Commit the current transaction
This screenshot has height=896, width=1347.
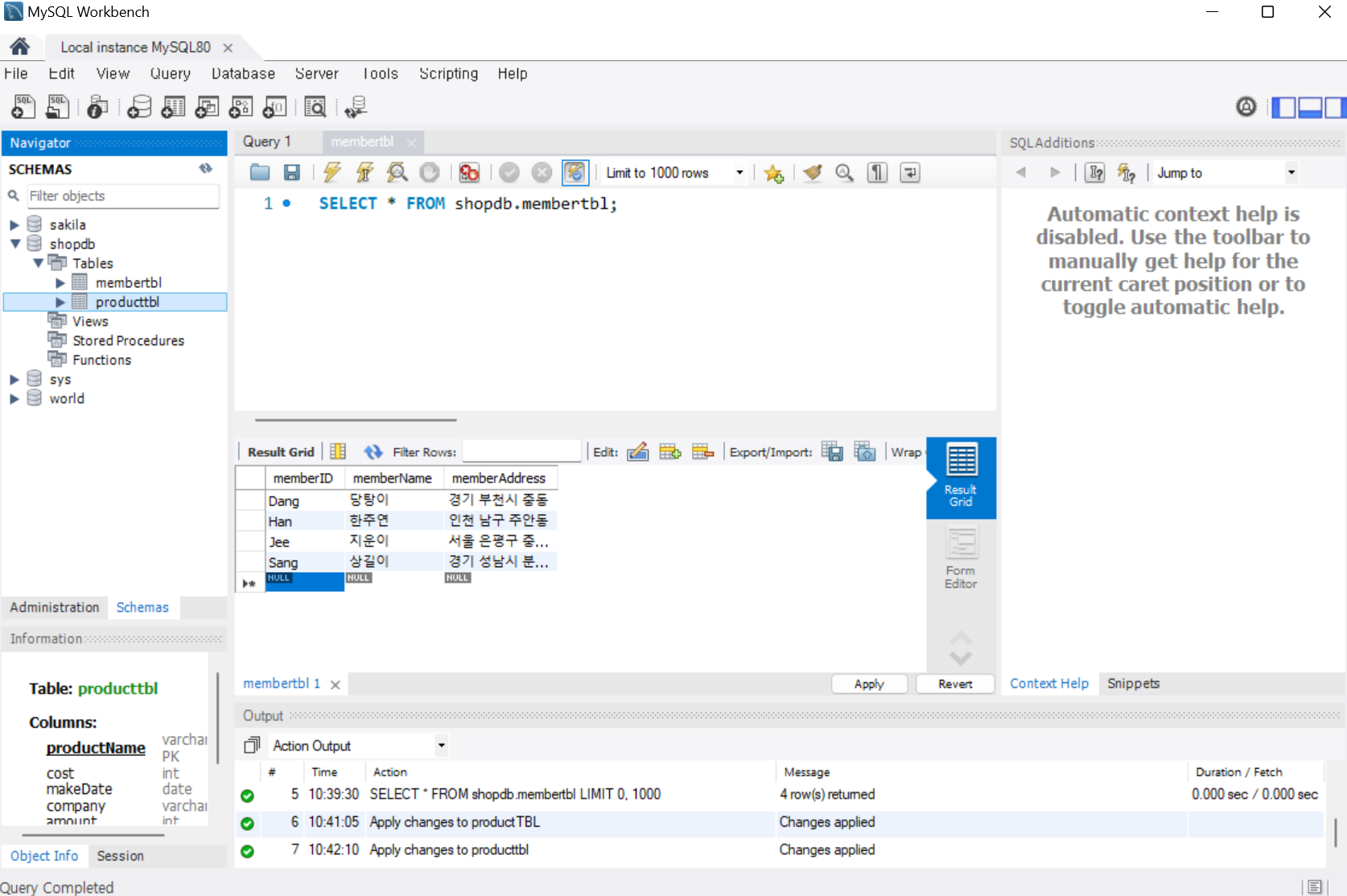[509, 172]
